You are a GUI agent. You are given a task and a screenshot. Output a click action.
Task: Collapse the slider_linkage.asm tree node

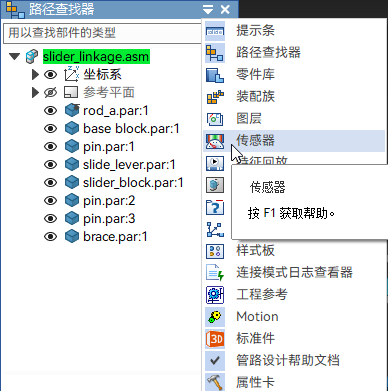pos(14,56)
